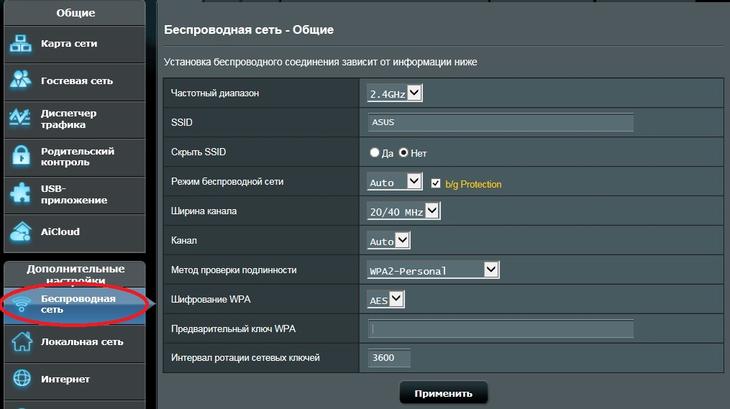The height and width of the screenshot is (409, 730).
Task: Click the Предварительный ключ WPA field
Action: point(500,329)
